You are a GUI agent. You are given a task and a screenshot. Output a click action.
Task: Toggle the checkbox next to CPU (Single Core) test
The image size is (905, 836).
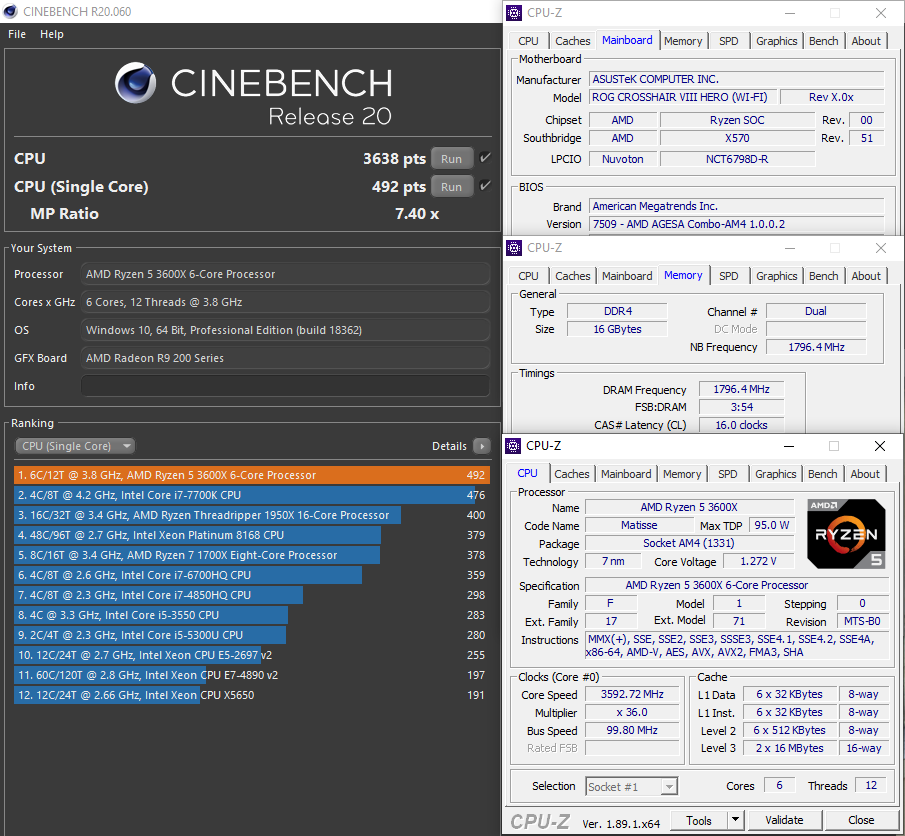[485, 185]
